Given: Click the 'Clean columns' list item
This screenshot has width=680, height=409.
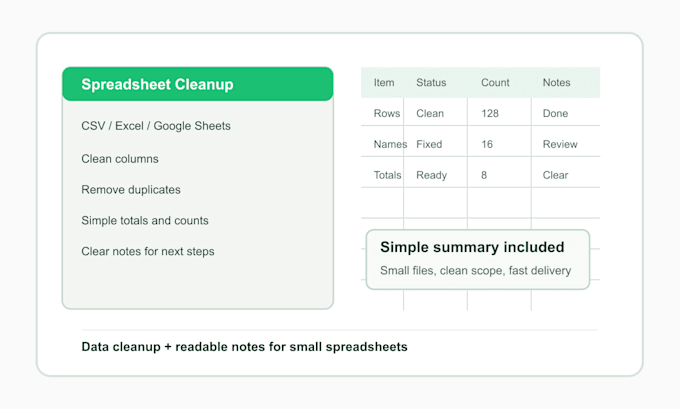Looking at the screenshot, I should [x=120, y=159].
